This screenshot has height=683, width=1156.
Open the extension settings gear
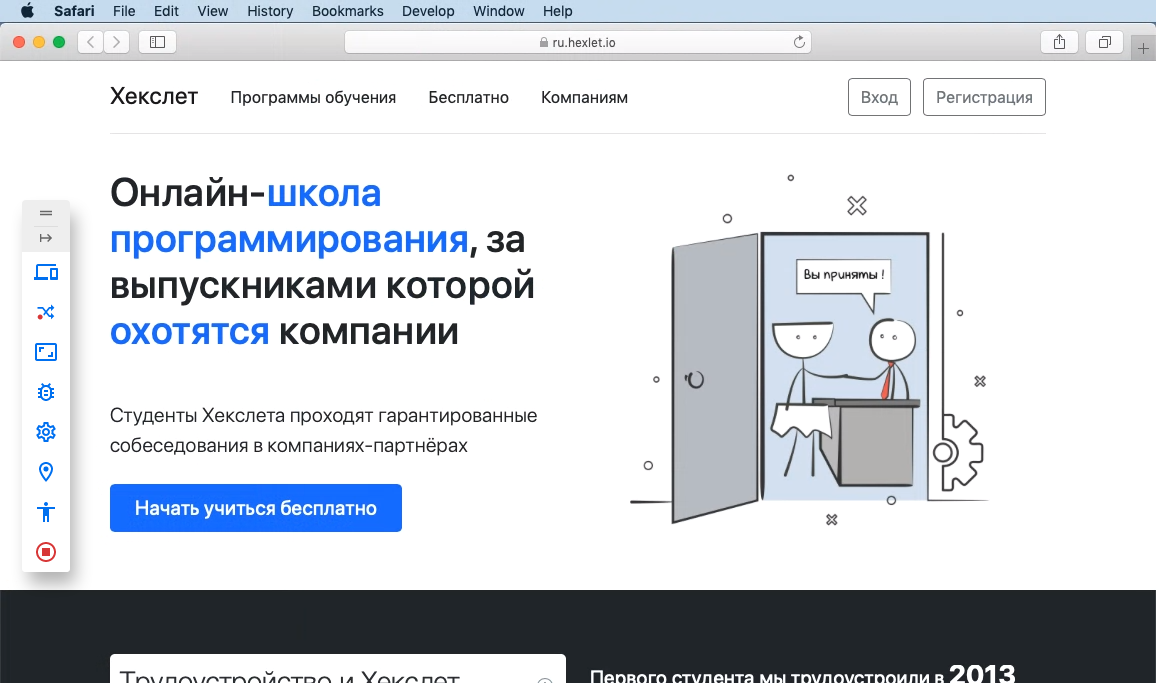(x=46, y=432)
